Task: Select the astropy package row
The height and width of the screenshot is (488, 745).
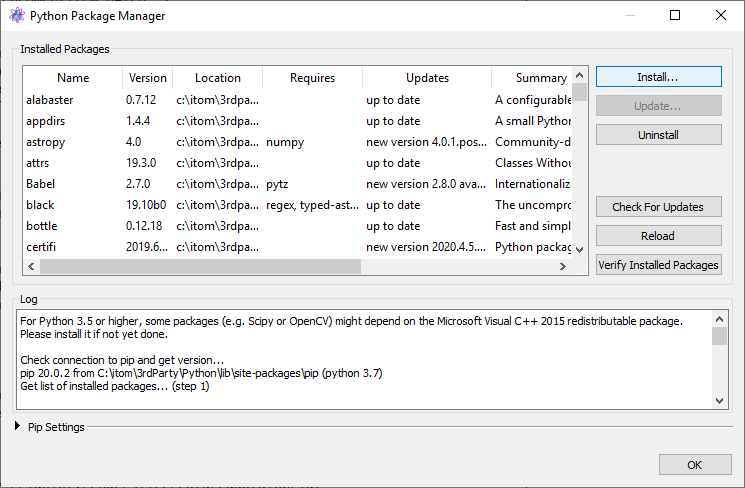Action: 297,142
